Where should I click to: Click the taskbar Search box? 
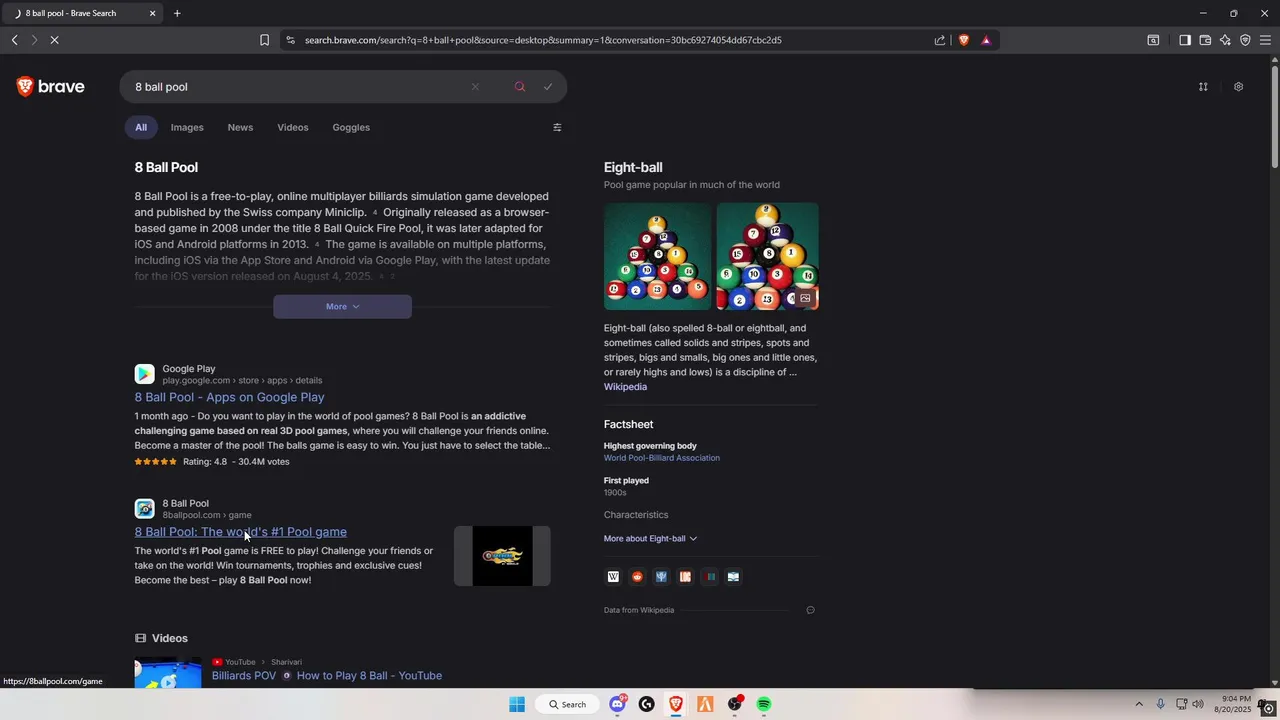(x=567, y=704)
